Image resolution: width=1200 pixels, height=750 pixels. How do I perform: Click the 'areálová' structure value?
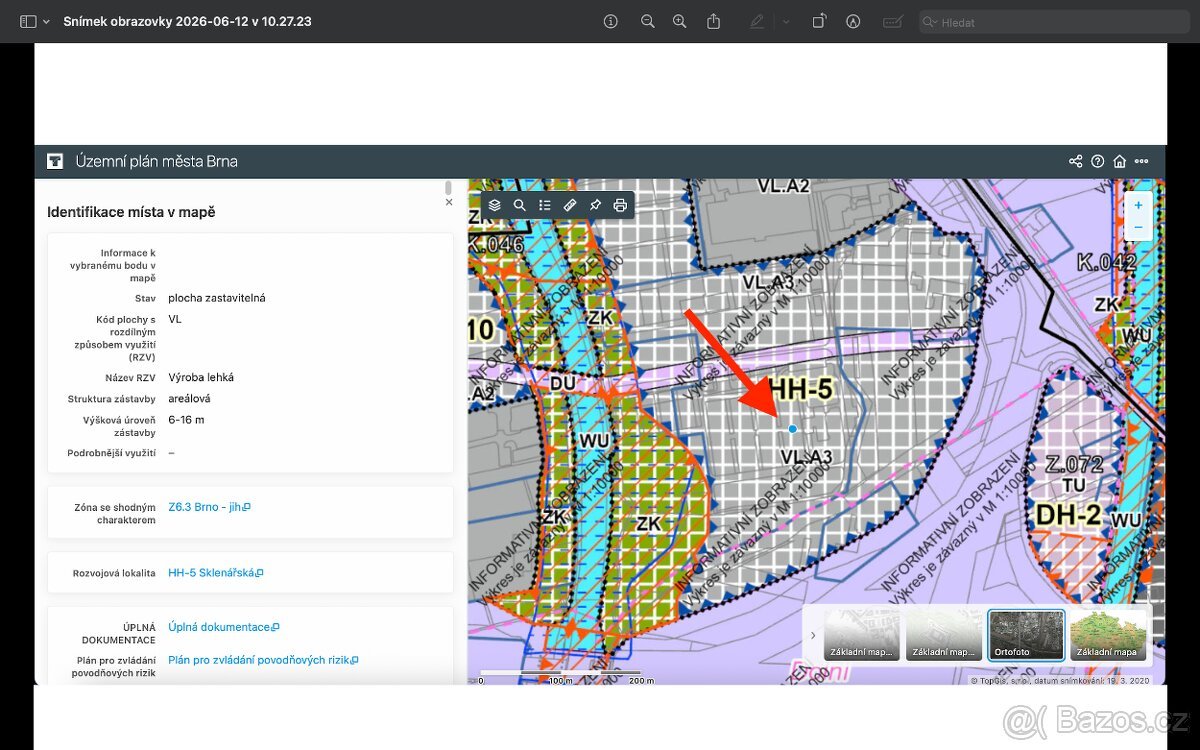pos(189,399)
